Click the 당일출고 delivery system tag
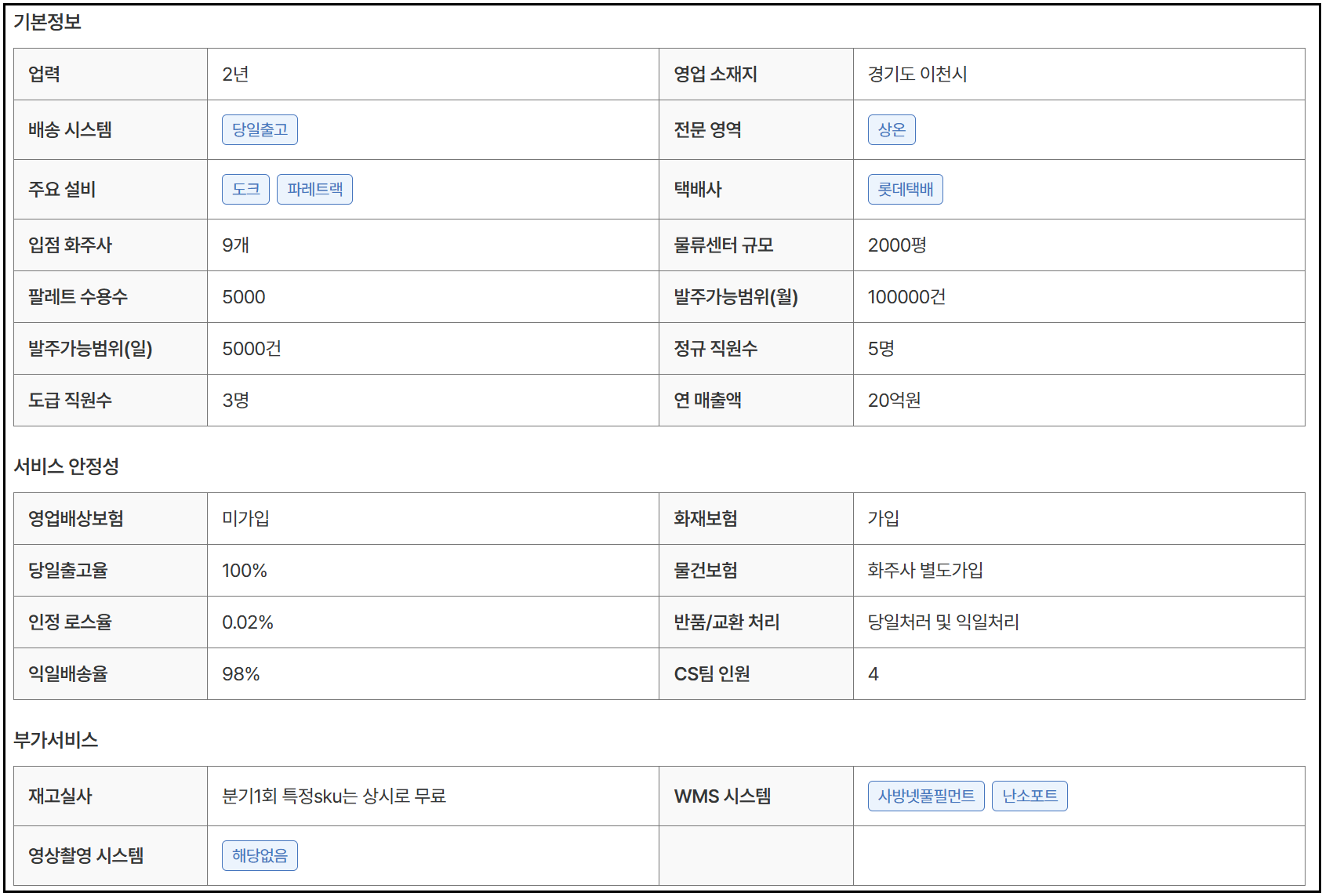The image size is (1322, 896). (260, 130)
